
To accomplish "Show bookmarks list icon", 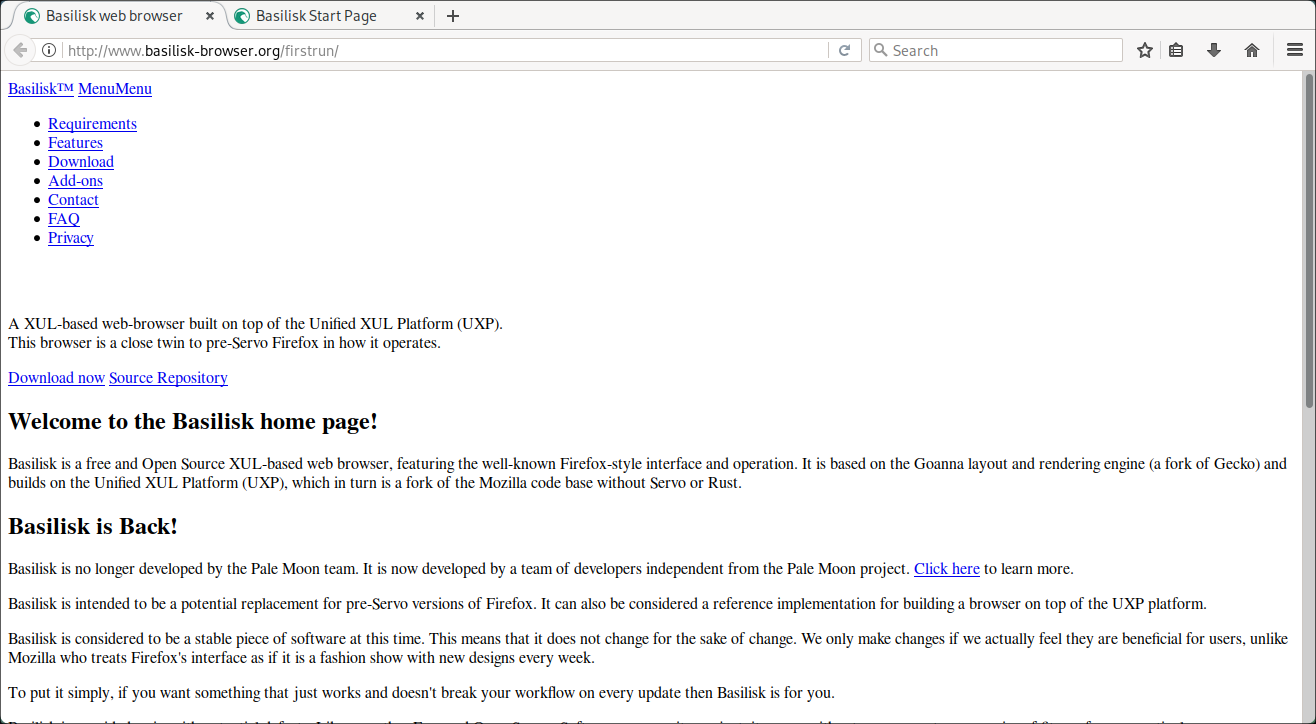I will click(1177, 50).
